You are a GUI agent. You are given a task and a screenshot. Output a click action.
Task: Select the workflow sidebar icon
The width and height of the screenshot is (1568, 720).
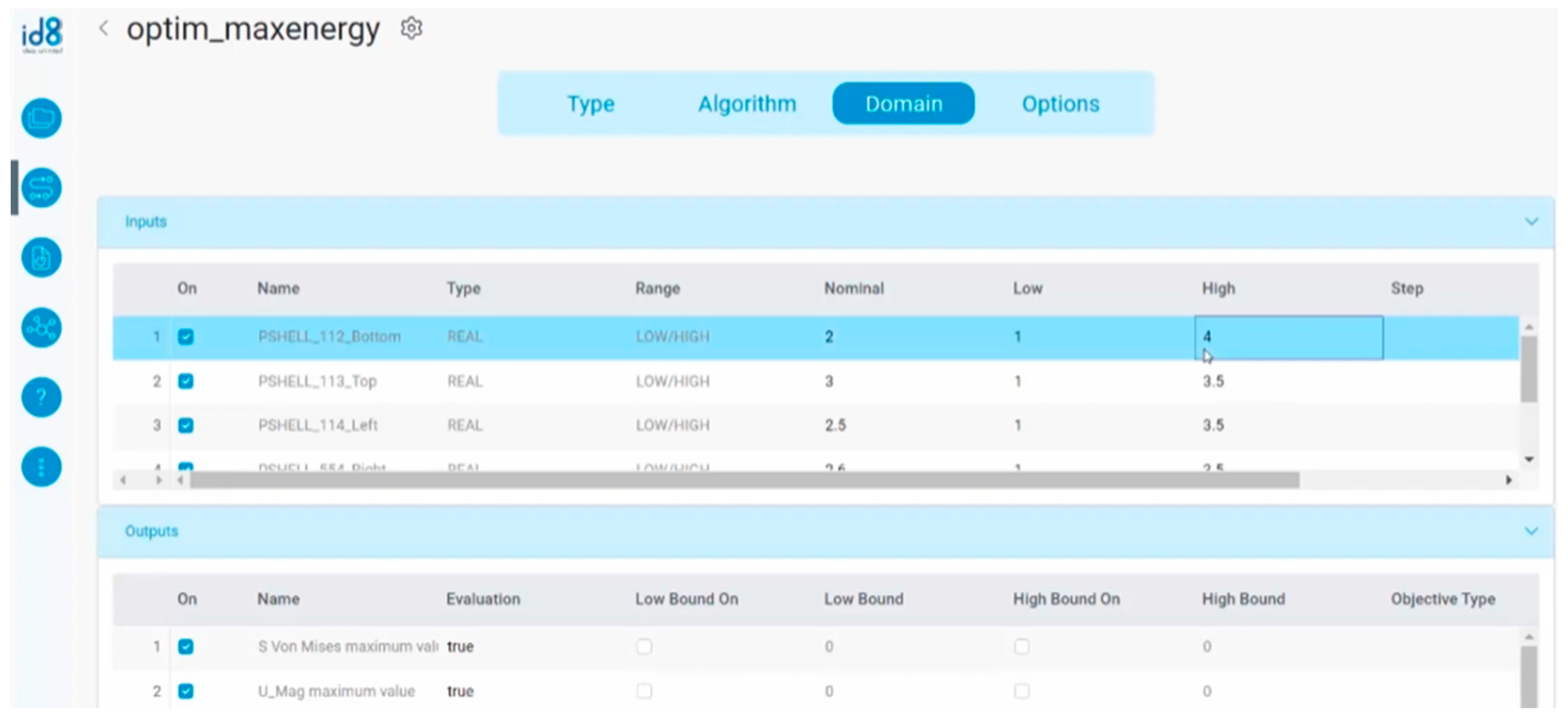point(41,187)
